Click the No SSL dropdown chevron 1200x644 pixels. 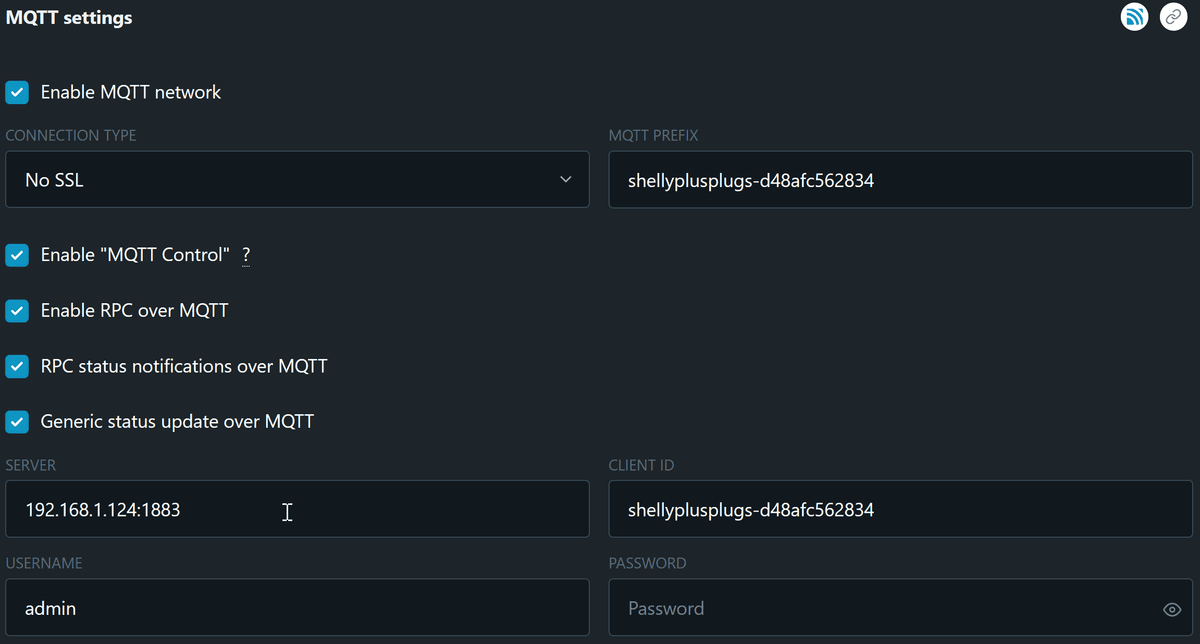[x=566, y=180]
